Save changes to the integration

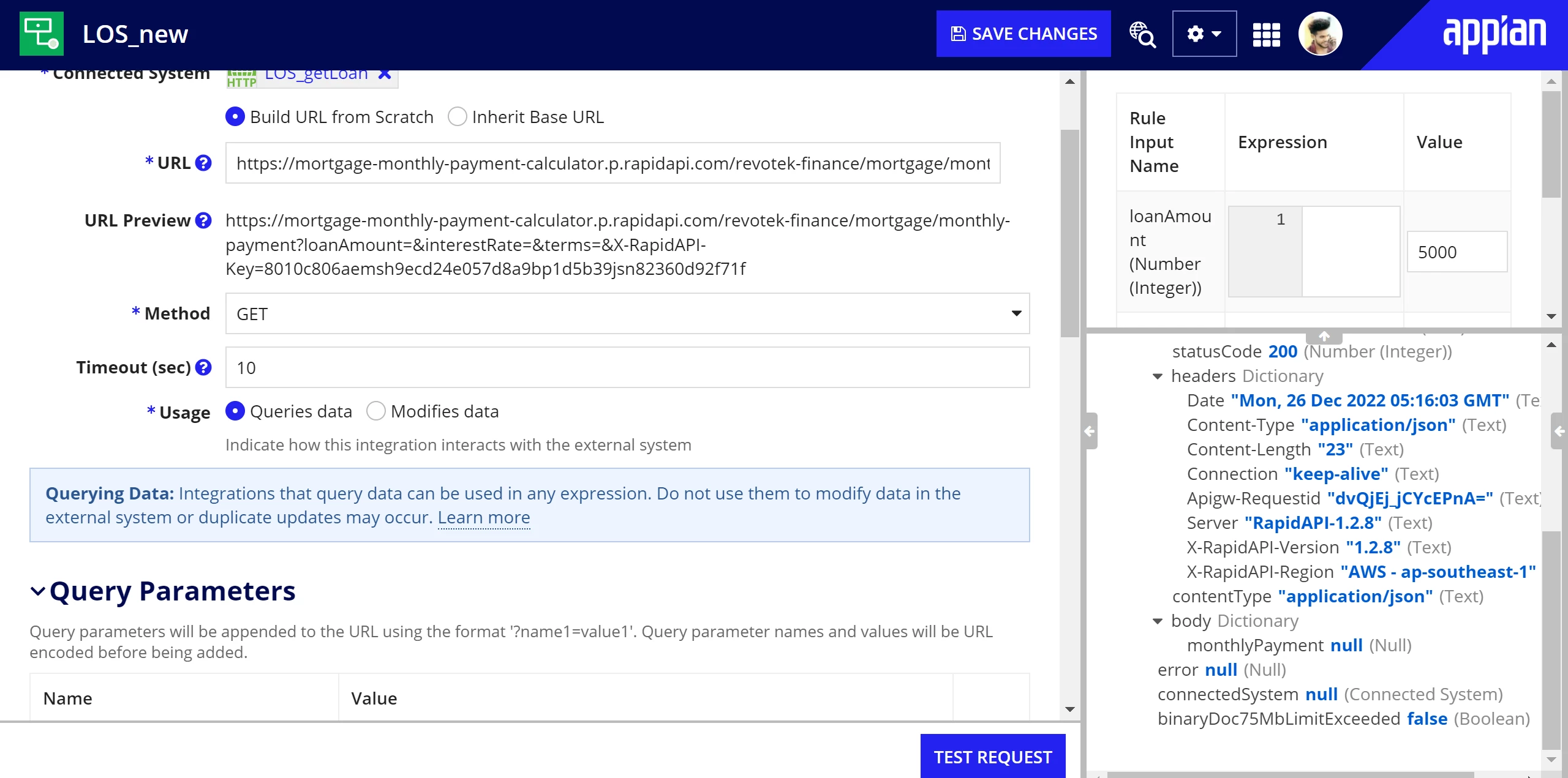pyautogui.click(x=1023, y=34)
